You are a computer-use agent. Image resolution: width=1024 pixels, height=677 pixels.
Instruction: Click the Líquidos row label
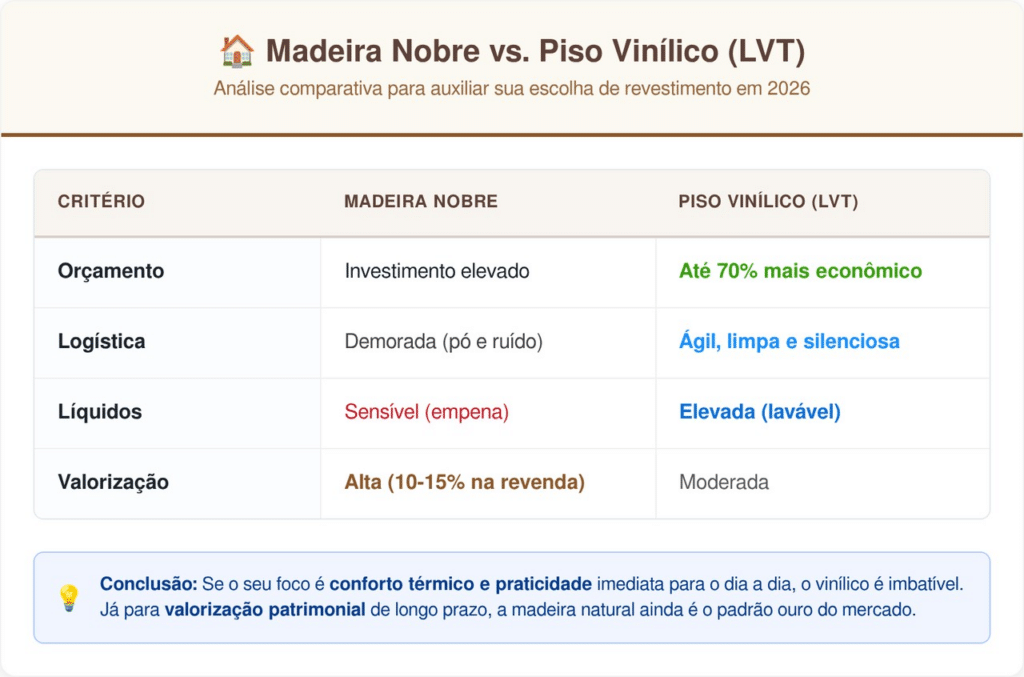coord(100,412)
